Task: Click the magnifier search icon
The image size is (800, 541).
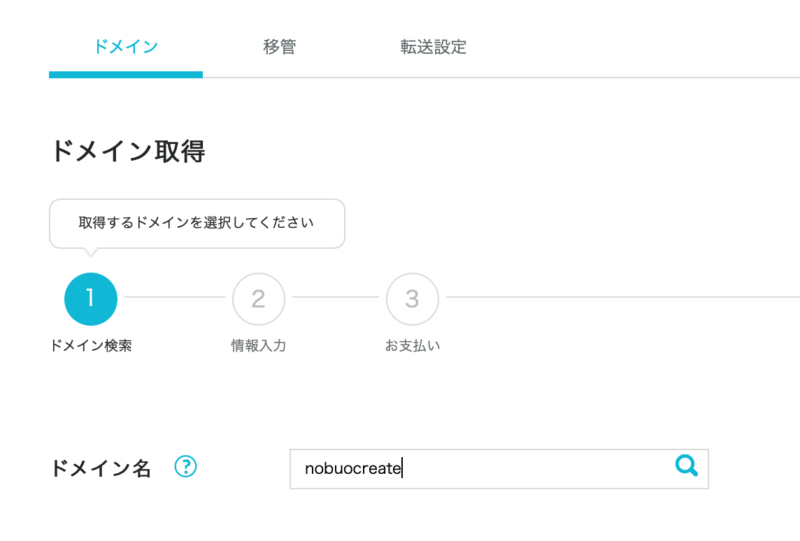Action: [686, 465]
